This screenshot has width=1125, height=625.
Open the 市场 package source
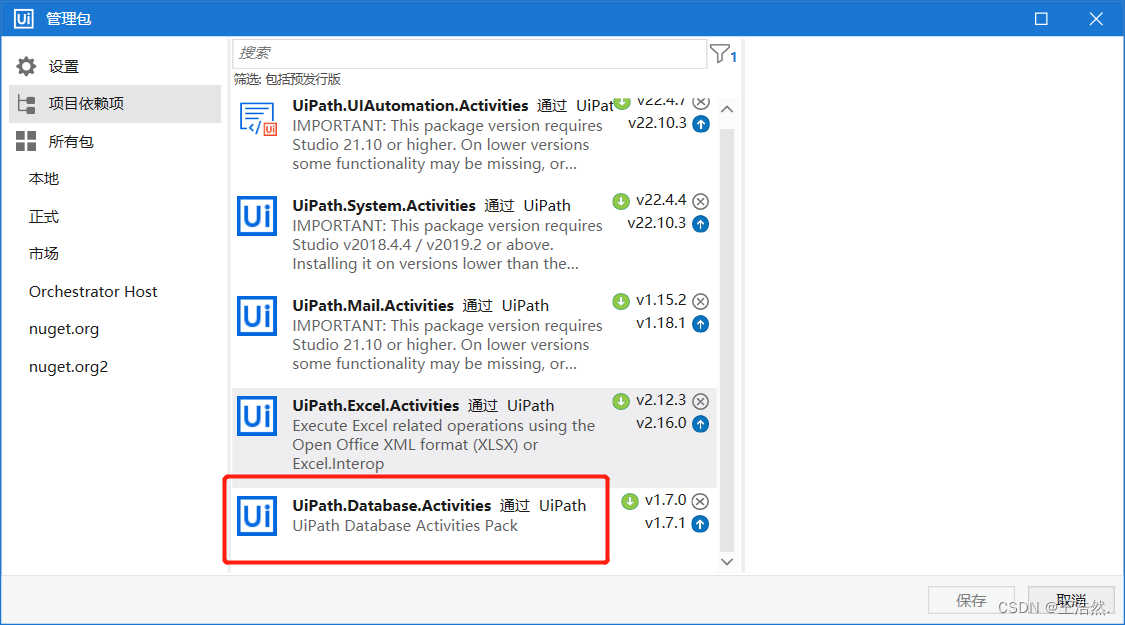click(43, 254)
